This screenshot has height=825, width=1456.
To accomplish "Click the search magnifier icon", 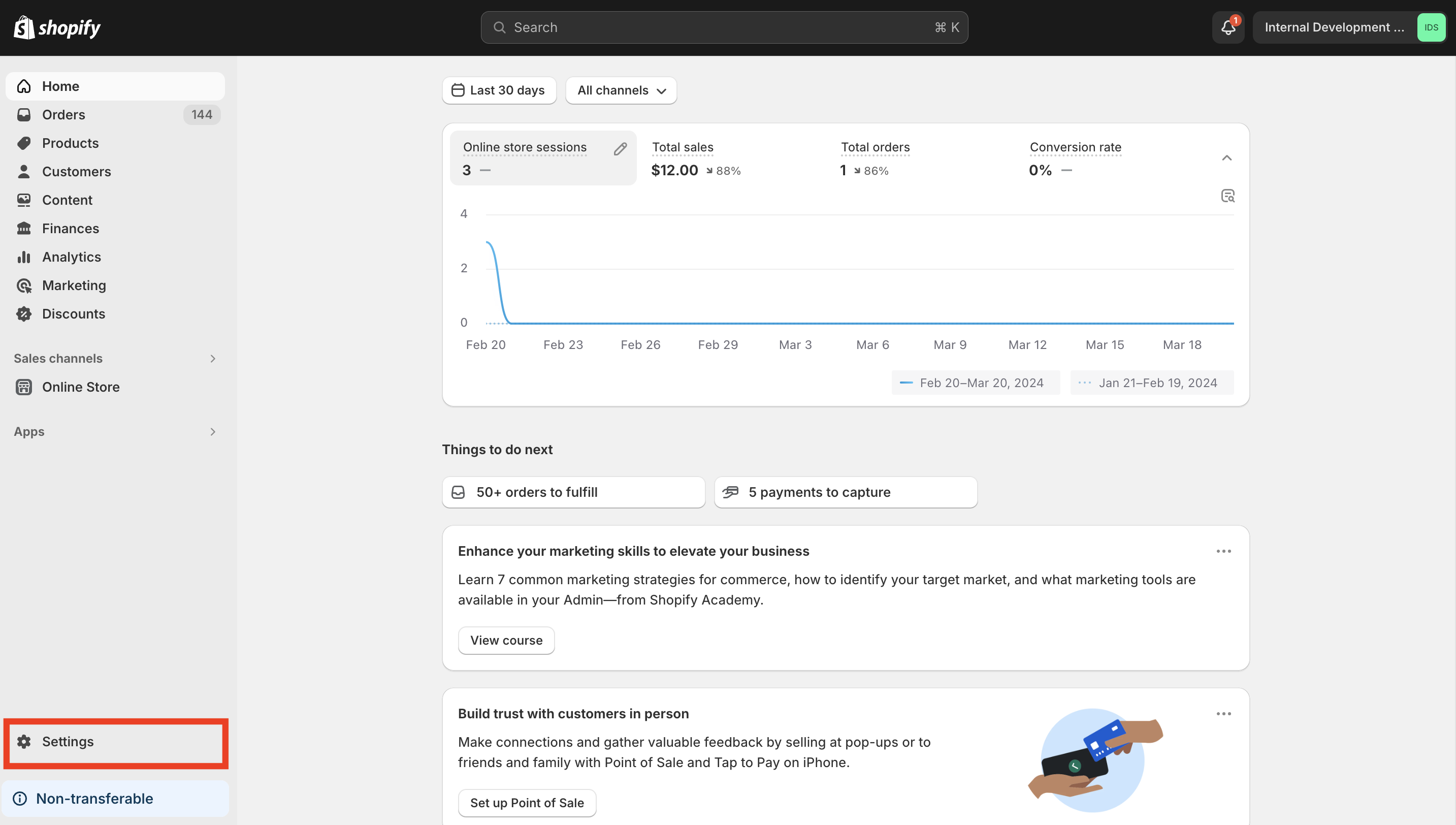I will (499, 27).
